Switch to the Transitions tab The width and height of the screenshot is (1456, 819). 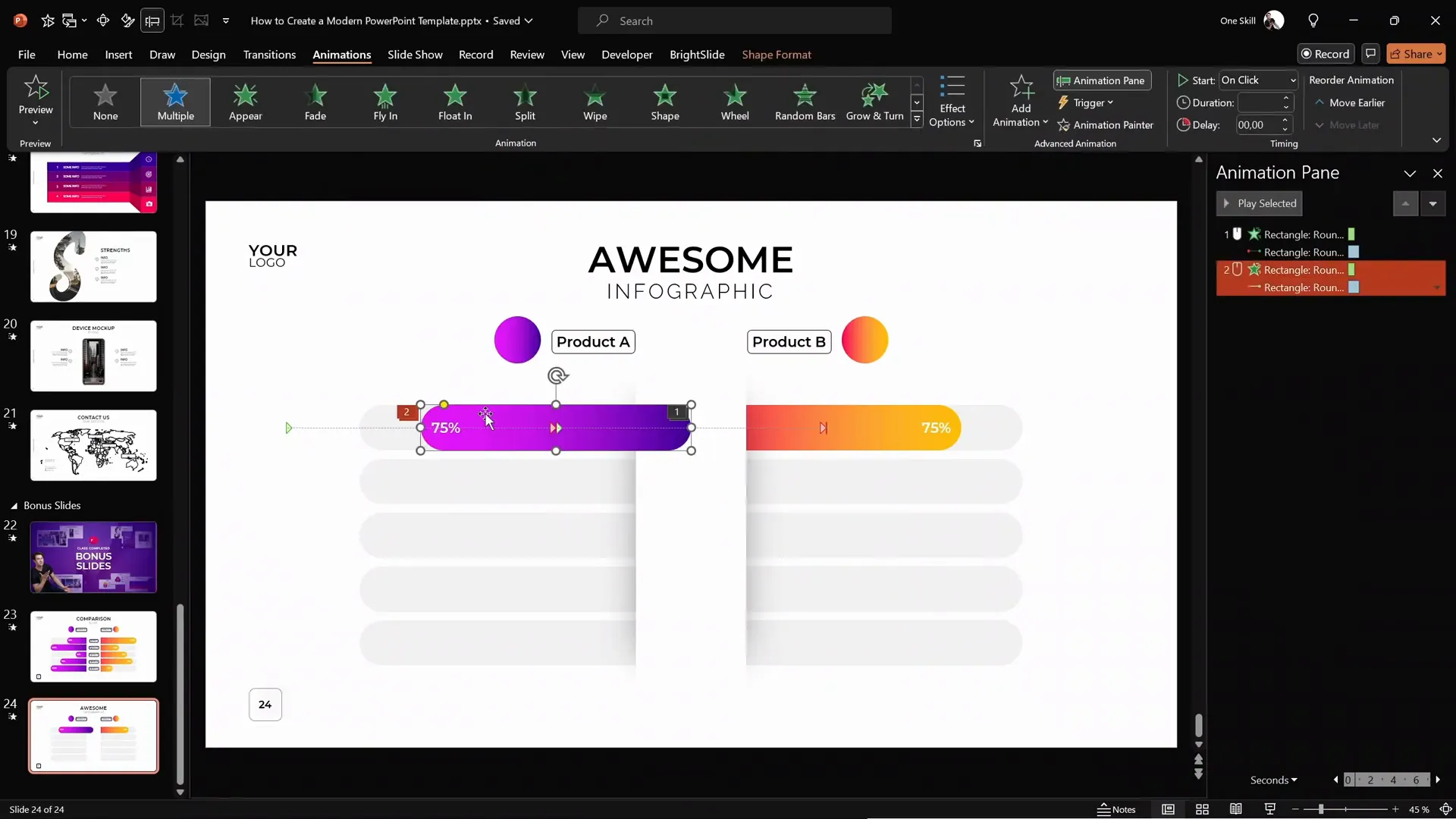click(x=269, y=55)
